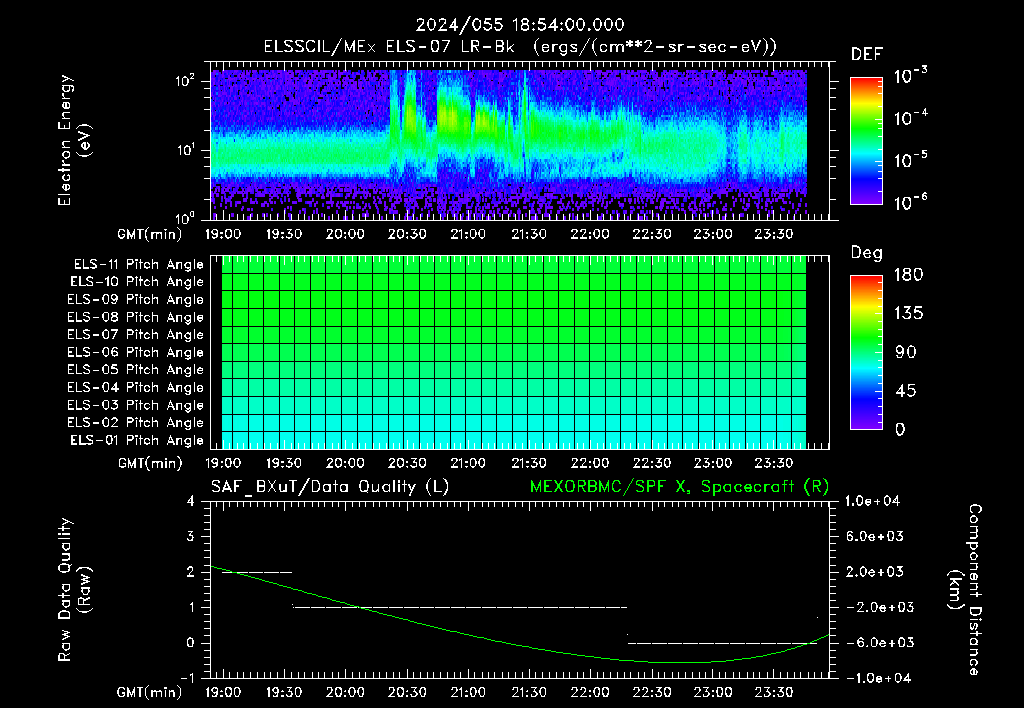
Task: Click the DEF color bar
Action: pyautogui.click(x=866, y=141)
